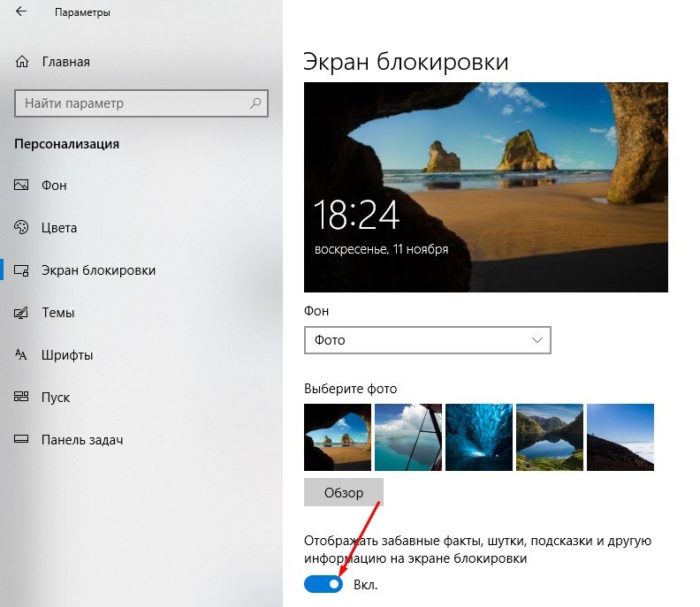Expand the Фон dropdown showing Фото
700x607 pixels.
[428, 340]
